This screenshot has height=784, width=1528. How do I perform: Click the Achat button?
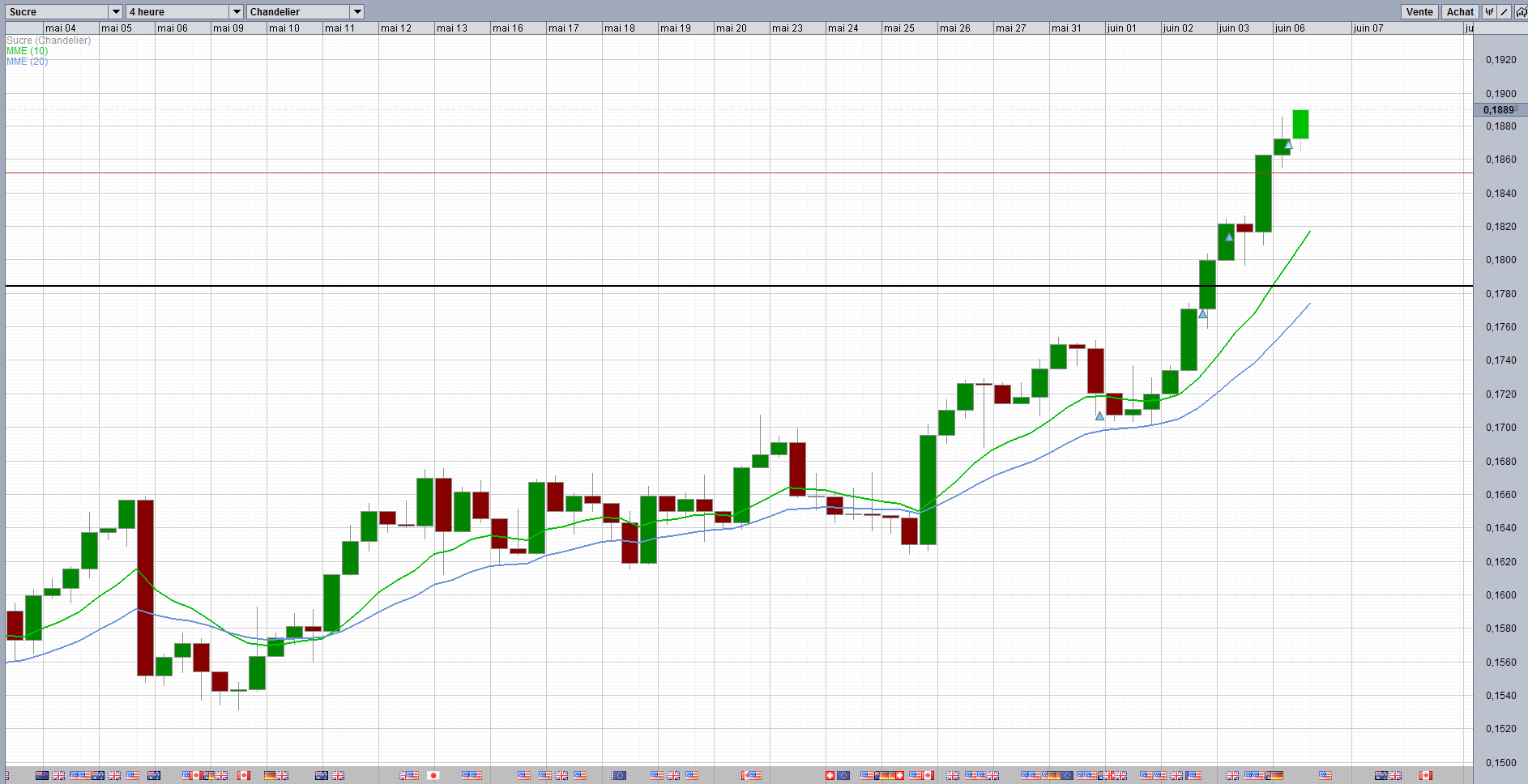click(x=1460, y=11)
